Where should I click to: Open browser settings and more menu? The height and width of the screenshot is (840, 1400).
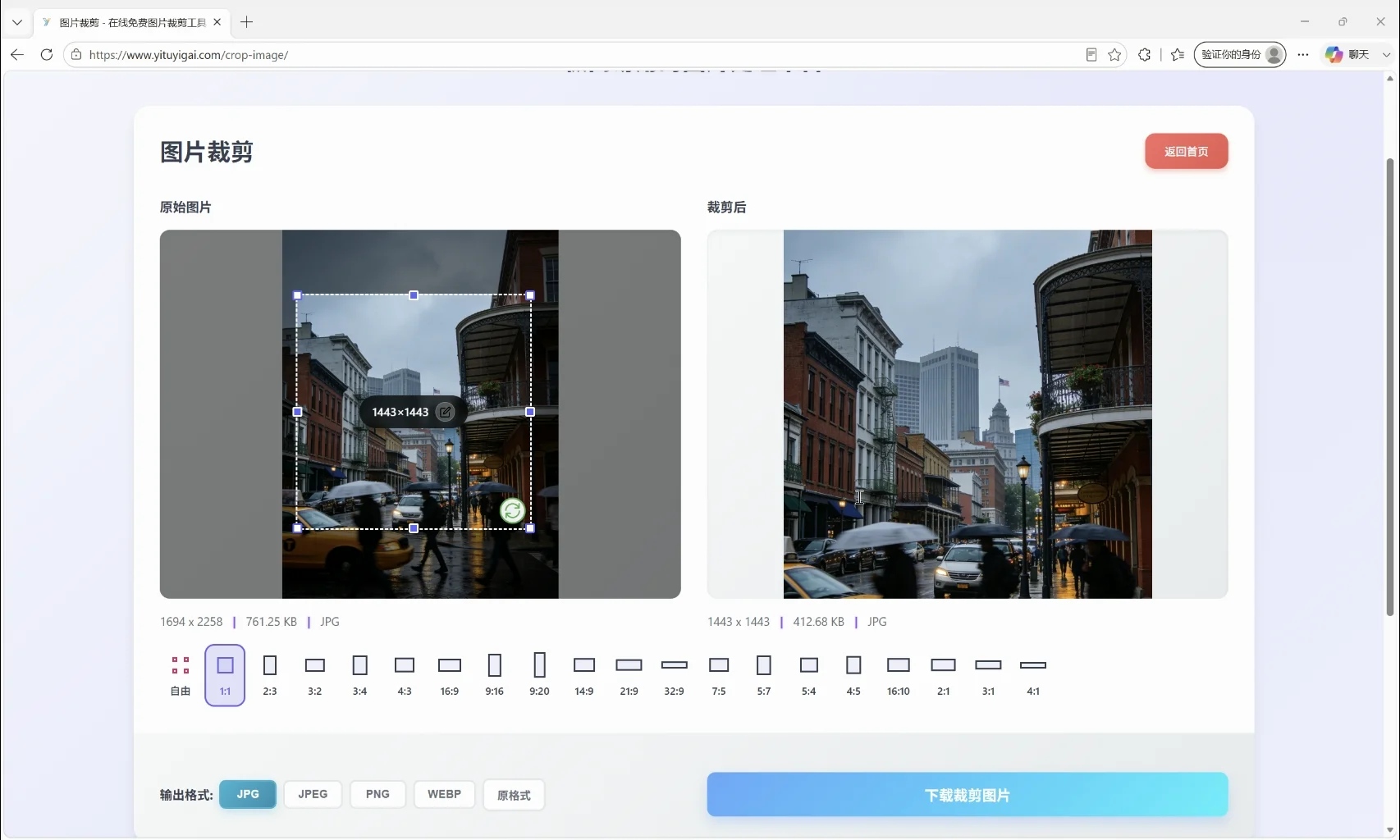[1303, 55]
